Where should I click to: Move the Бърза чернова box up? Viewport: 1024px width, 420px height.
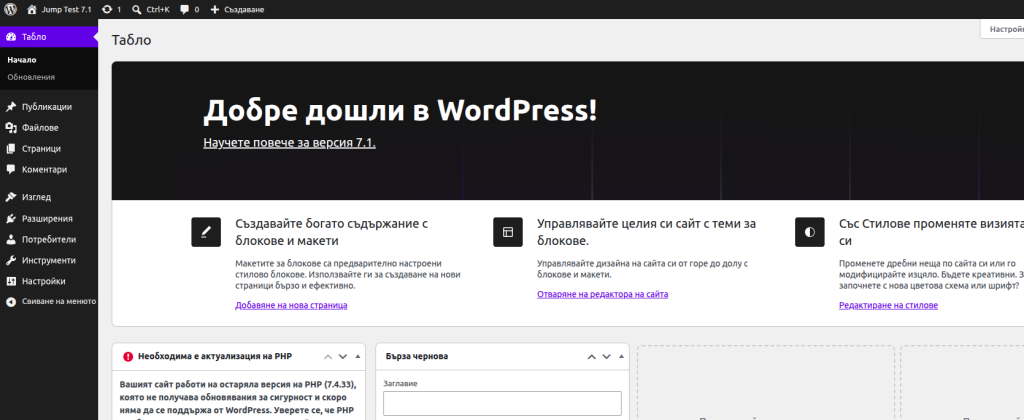(592, 357)
